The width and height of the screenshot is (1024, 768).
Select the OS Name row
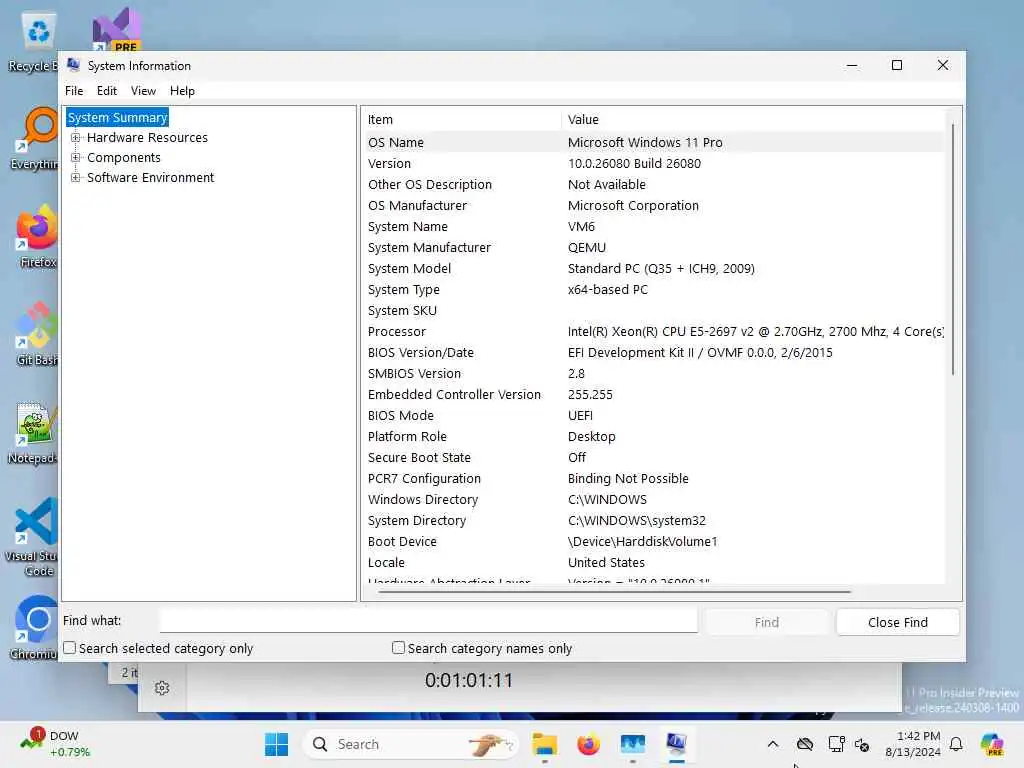click(x=653, y=142)
